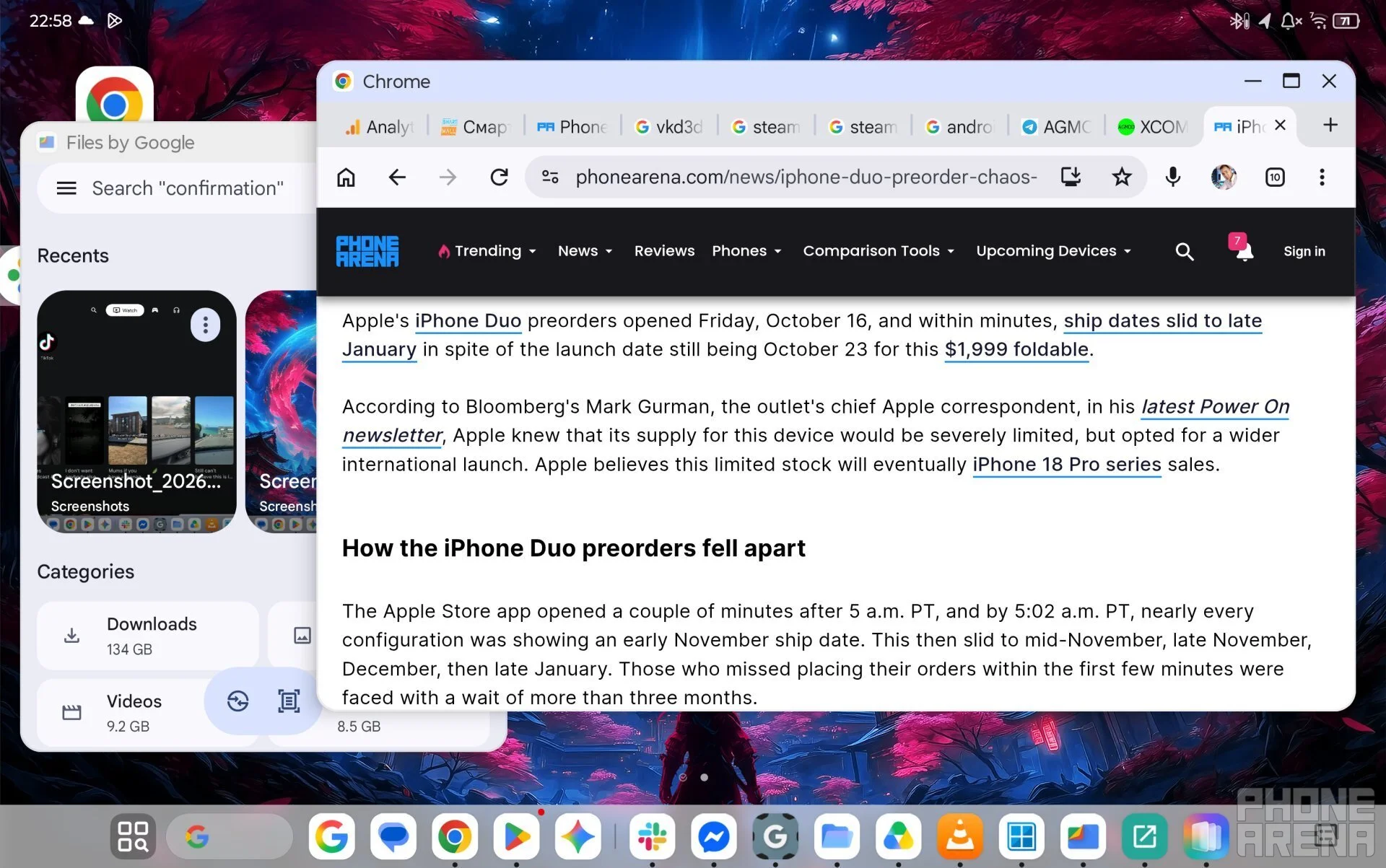Expand the Phones dropdown menu
The image size is (1386, 868).
(746, 251)
